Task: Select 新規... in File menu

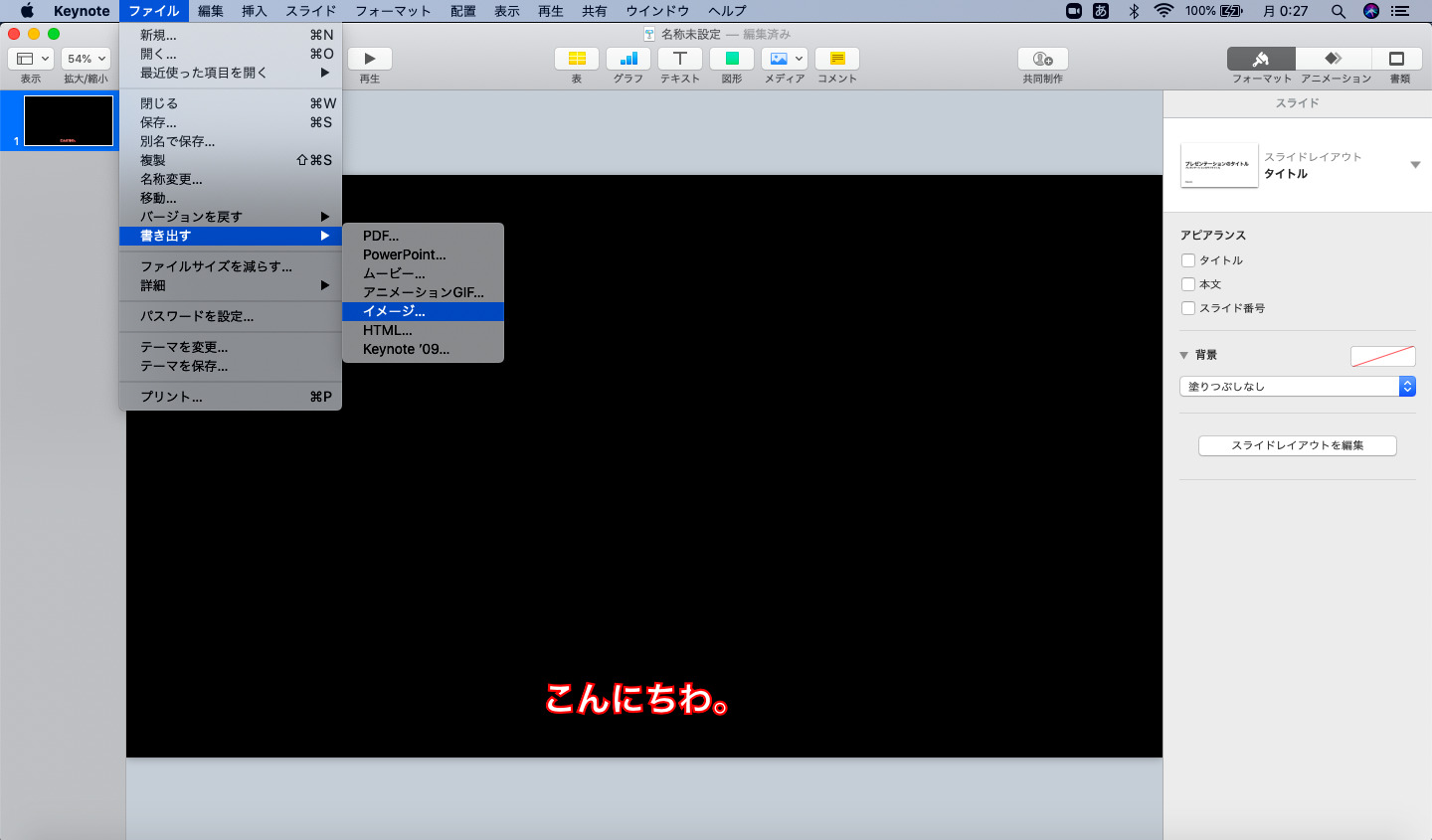Action: point(231,35)
